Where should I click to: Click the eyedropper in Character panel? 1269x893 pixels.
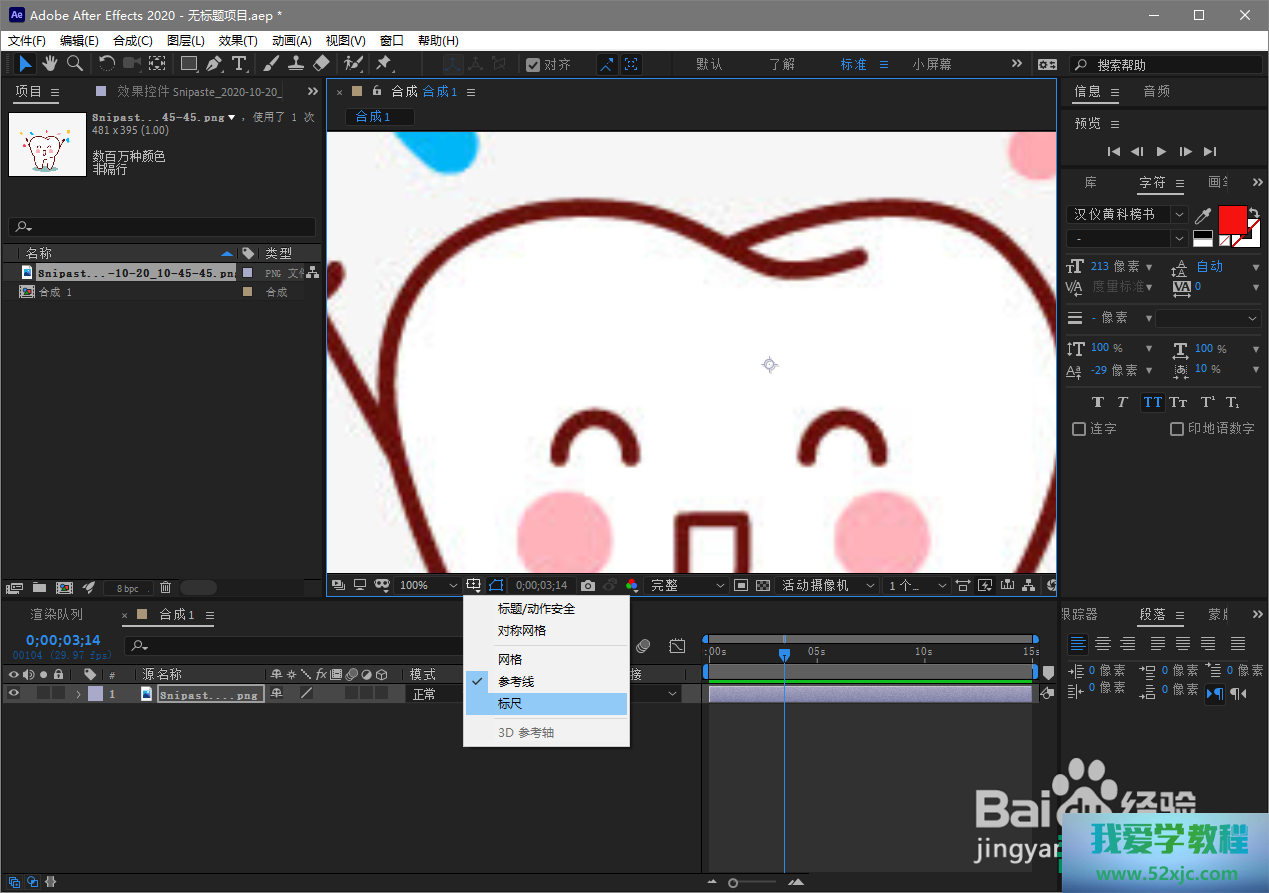tap(1204, 216)
